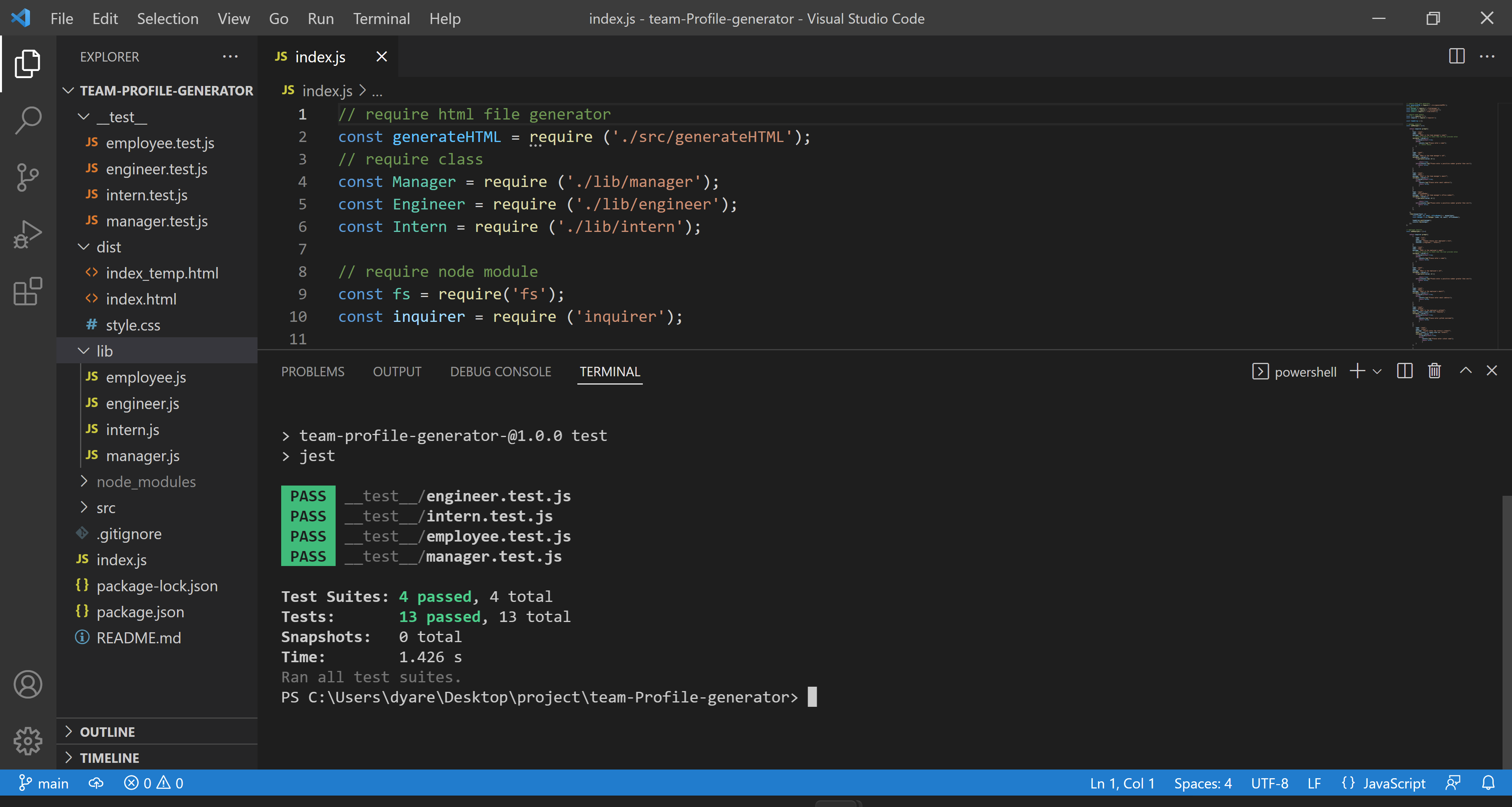Create a new terminal with plus icon

pos(1358,371)
